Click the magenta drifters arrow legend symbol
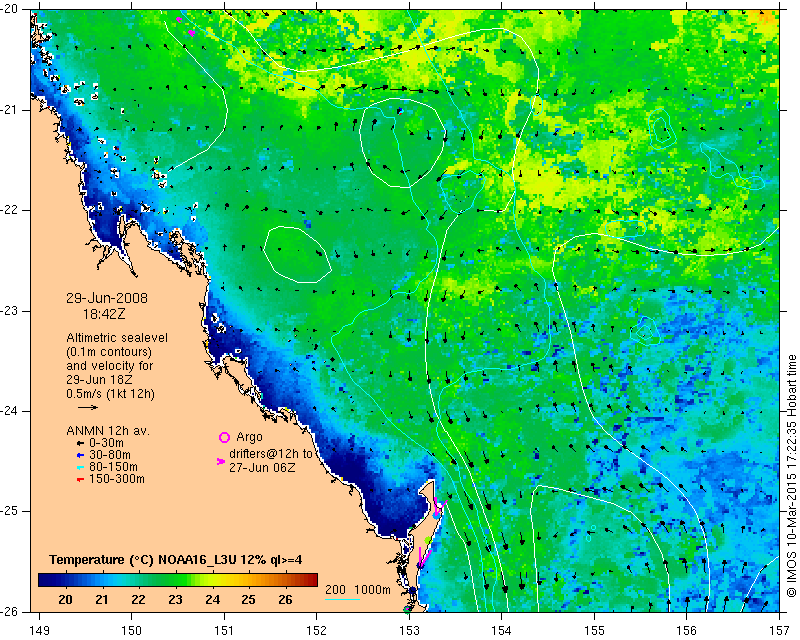The height and width of the screenshot is (640, 800). point(221,461)
